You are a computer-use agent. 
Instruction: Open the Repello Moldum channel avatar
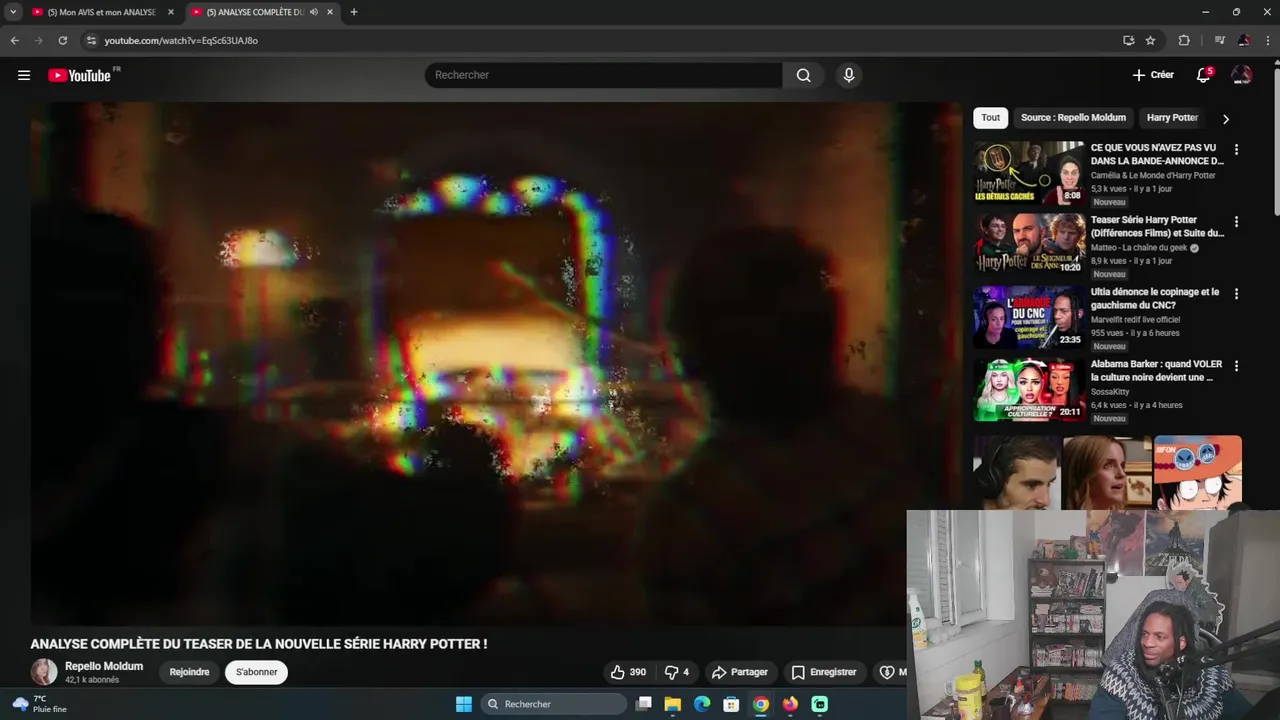tap(44, 672)
